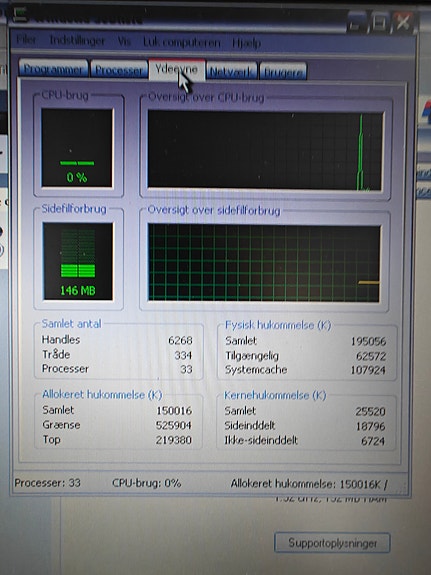431x575 pixels.
Task: Click the Supportoplysninger button
Action: pyautogui.click(x=332, y=543)
